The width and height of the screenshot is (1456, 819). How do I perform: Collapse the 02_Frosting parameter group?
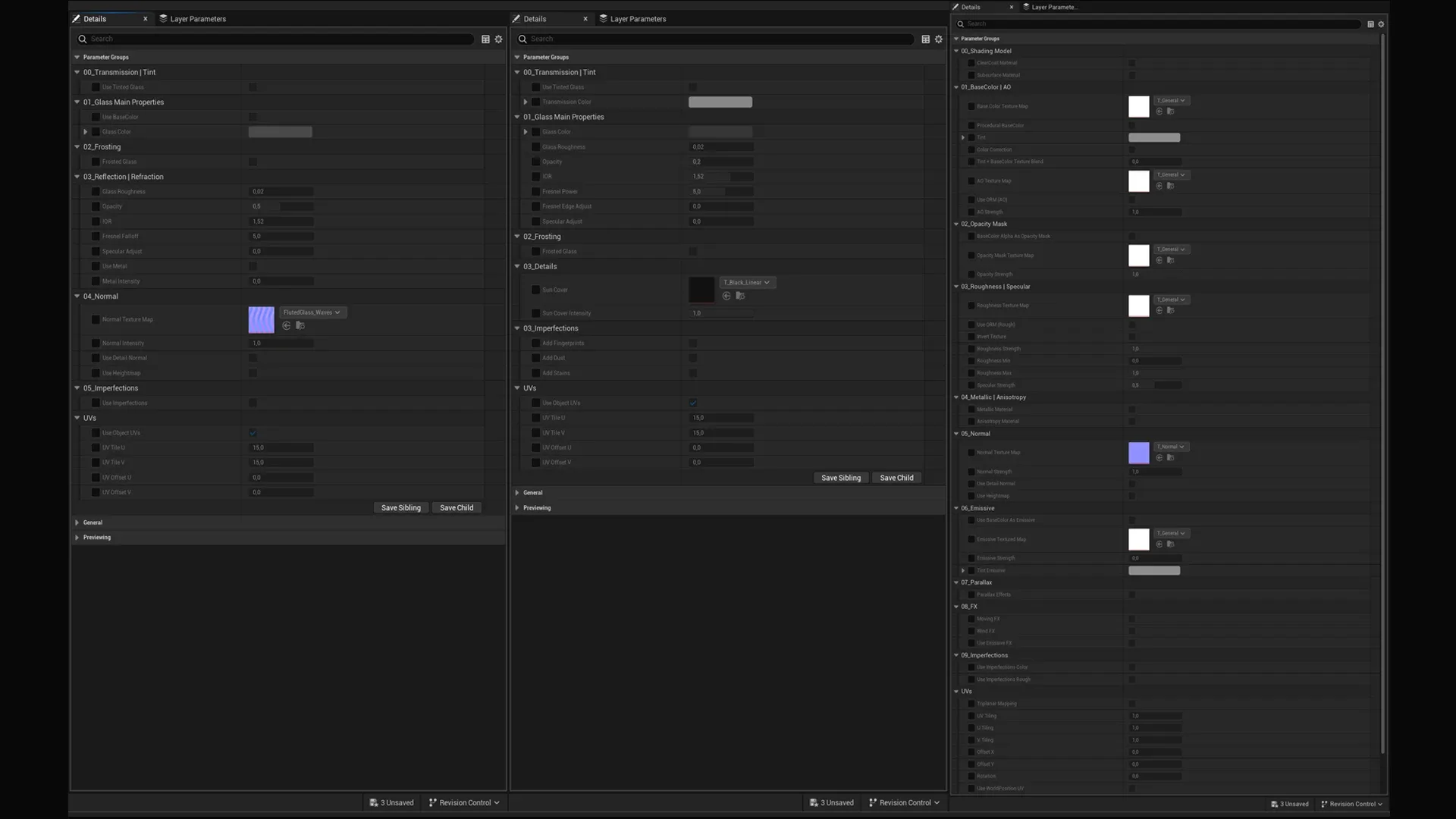[76, 146]
